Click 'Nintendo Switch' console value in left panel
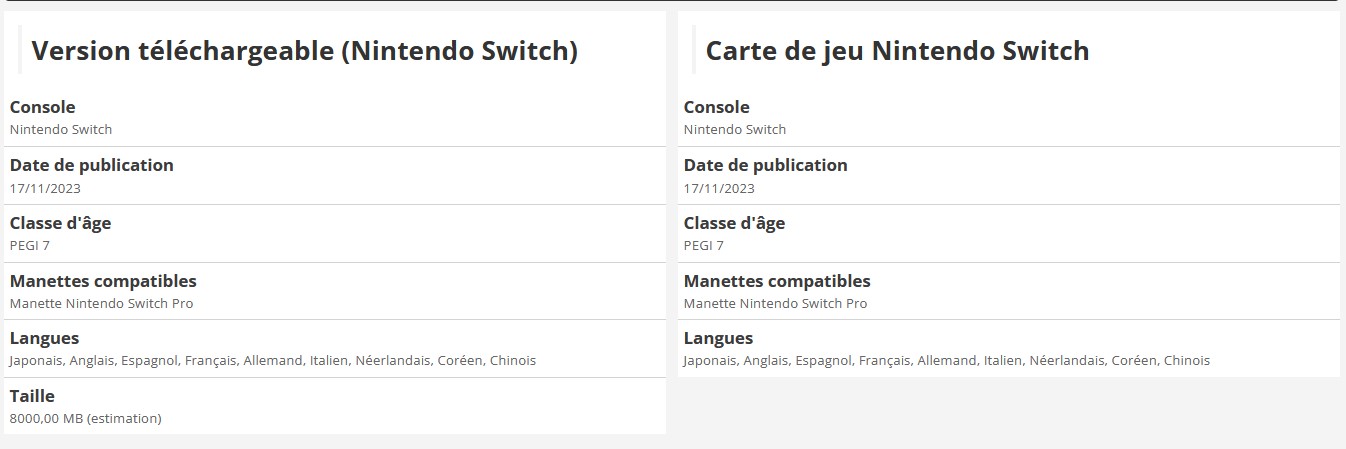Image resolution: width=1346 pixels, height=449 pixels. click(61, 129)
